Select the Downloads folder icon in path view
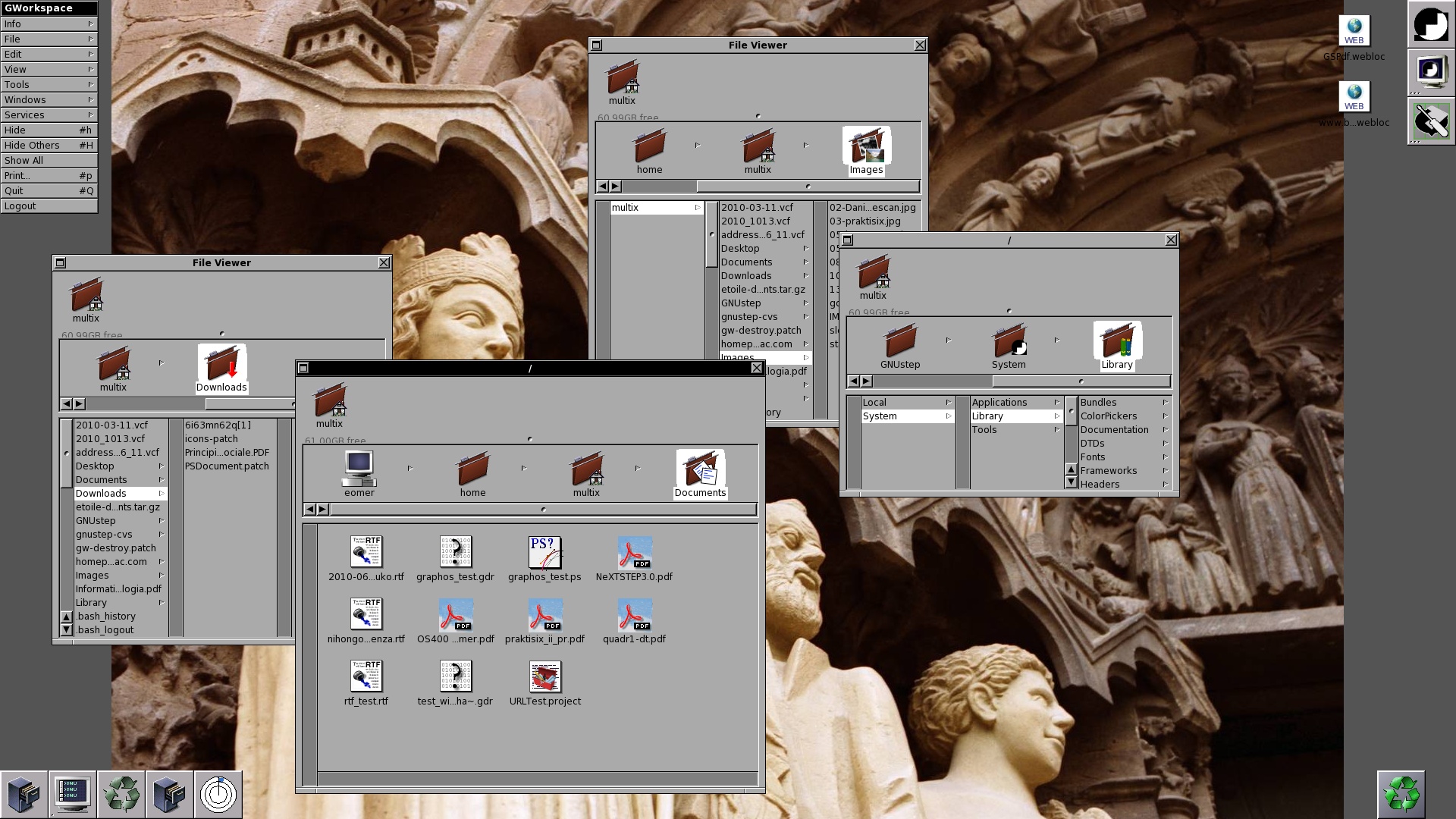 (221, 364)
